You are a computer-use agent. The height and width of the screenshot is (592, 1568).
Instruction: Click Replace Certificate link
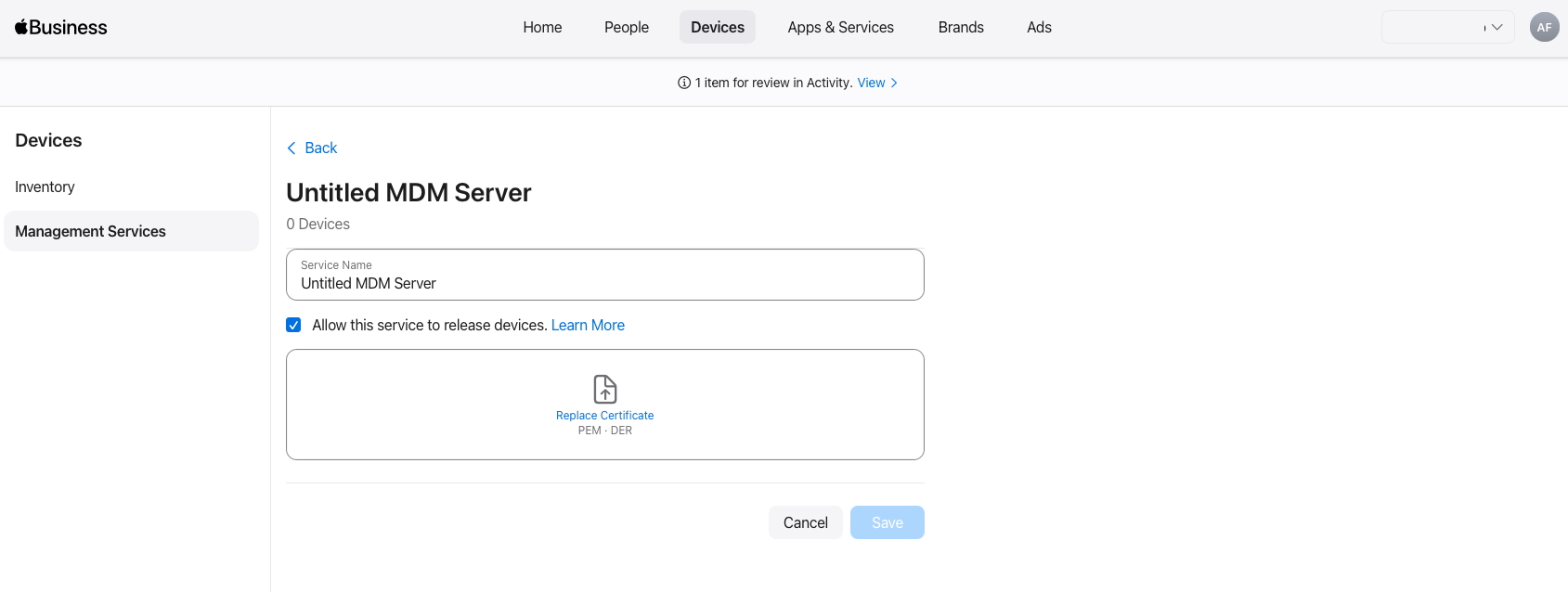(x=605, y=416)
